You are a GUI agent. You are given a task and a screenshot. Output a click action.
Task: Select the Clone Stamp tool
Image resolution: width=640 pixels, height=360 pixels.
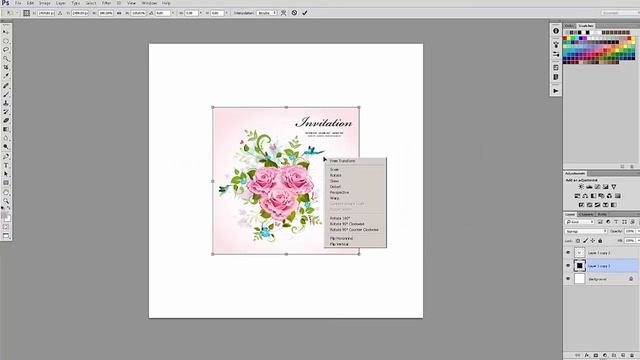[x=6, y=103]
